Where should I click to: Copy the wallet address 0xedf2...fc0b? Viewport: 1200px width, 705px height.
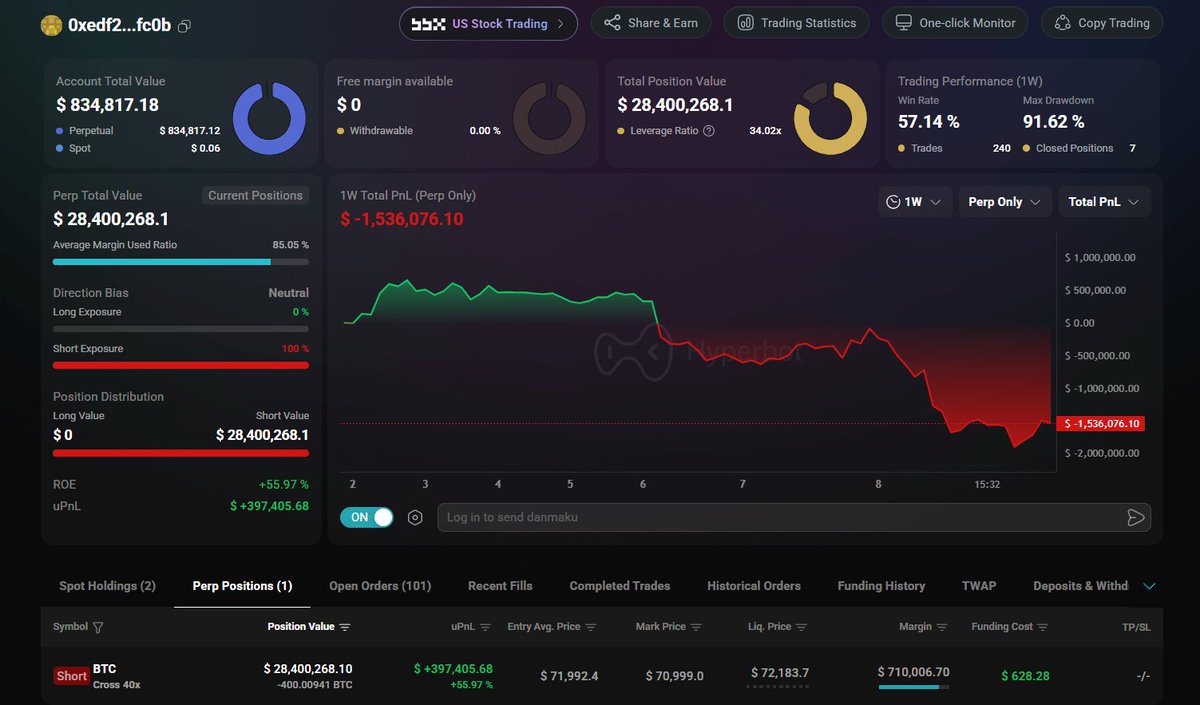point(184,26)
